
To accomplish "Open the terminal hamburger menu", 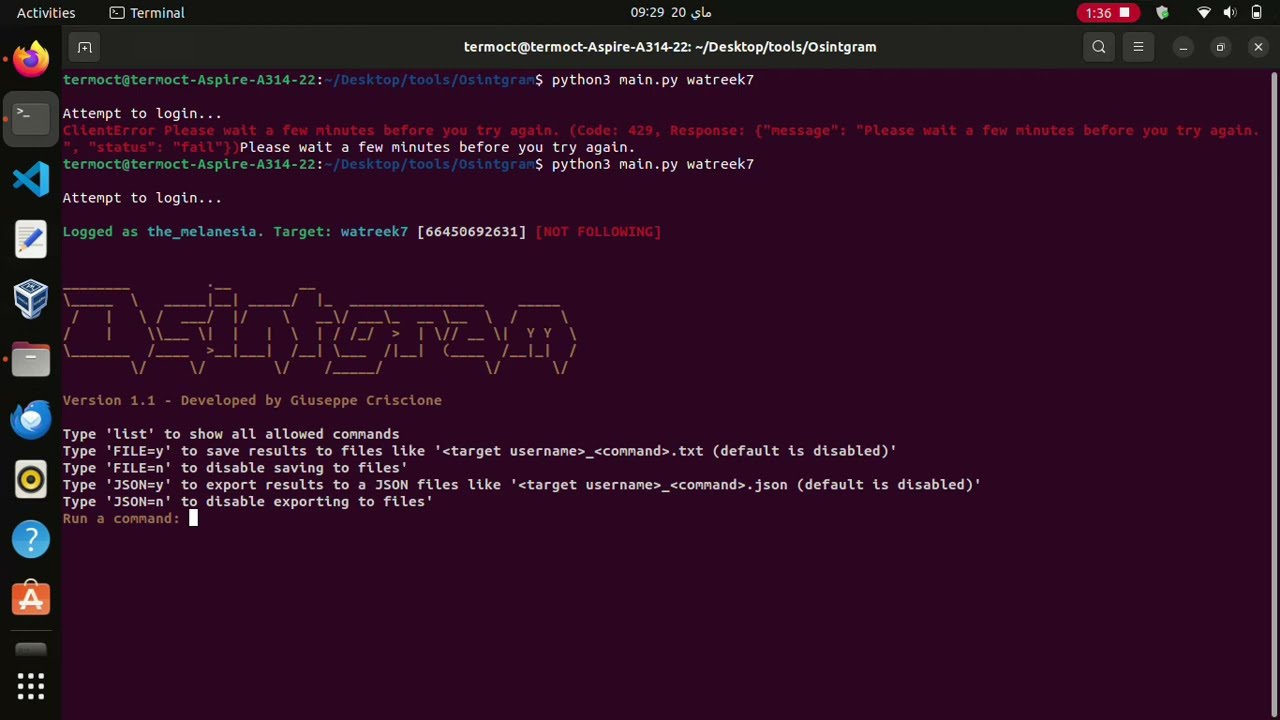I will point(1138,47).
